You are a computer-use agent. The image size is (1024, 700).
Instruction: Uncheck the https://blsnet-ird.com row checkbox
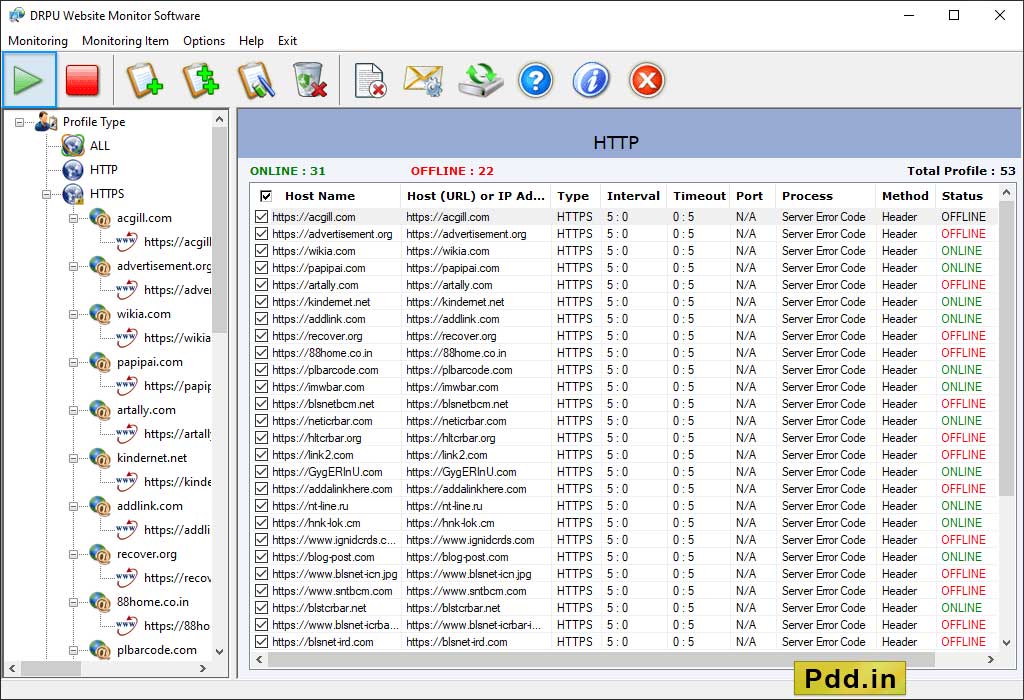click(x=262, y=642)
